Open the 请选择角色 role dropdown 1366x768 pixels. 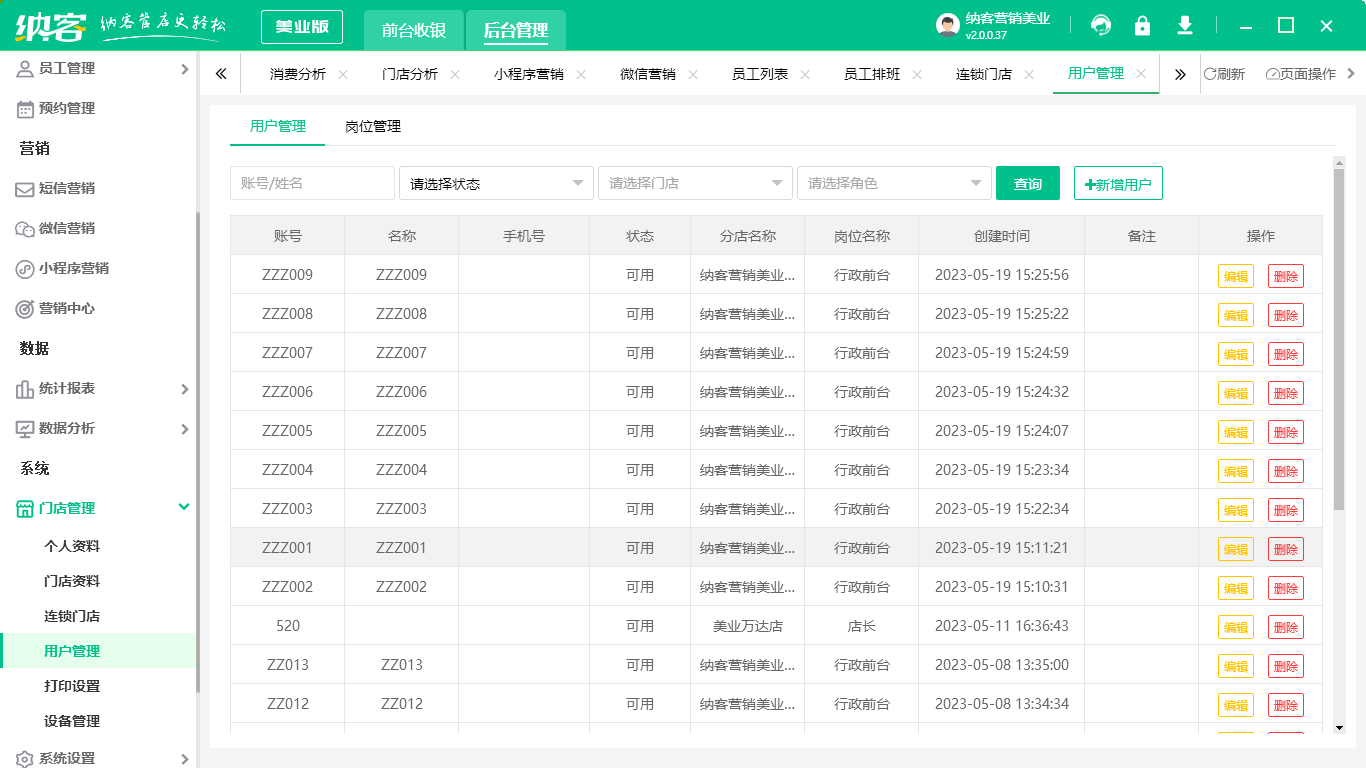[x=893, y=183]
